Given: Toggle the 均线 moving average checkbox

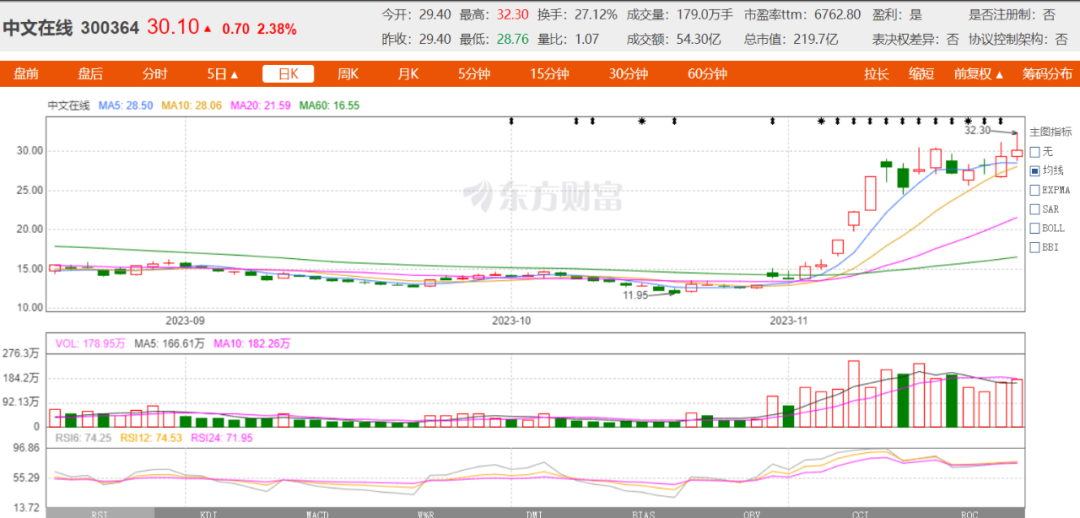Looking at the screenshot, I should [1034, 170].
